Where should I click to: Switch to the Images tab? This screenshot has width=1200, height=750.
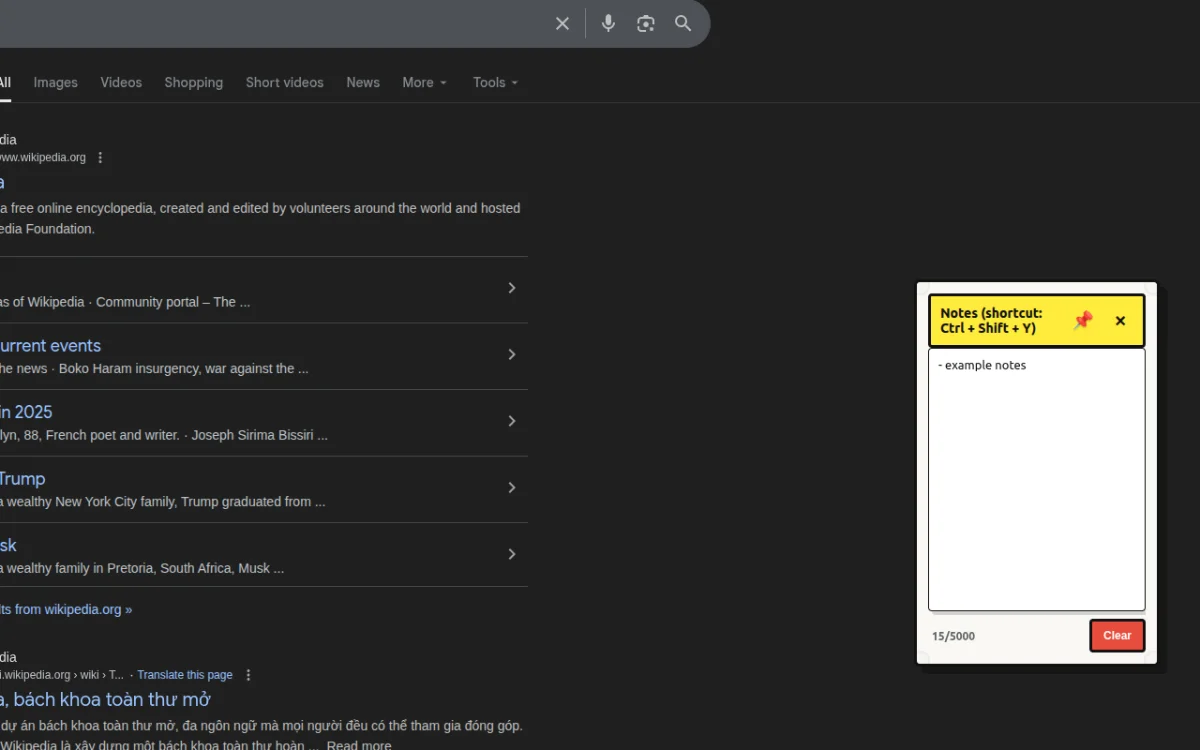click(x=55, y=82)
